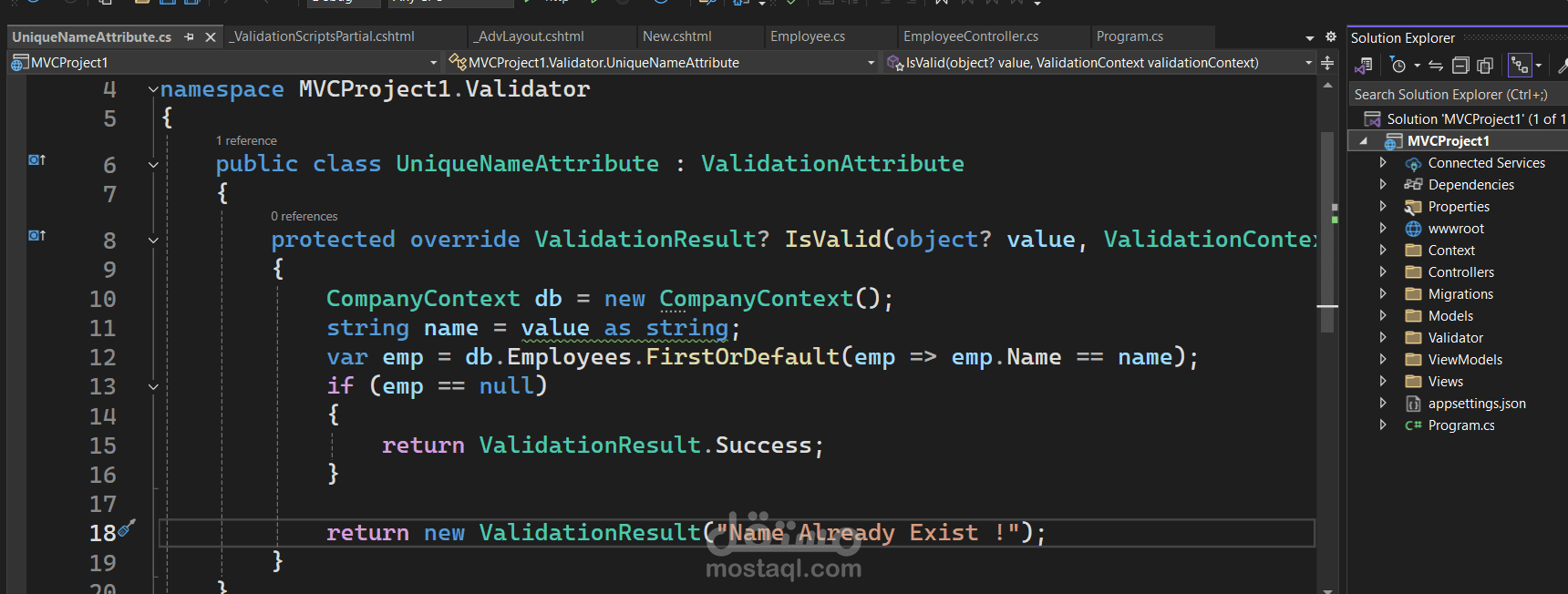Pin the UniqueNameAttribute.cs tab
Viewport: 1568px width, 594px height.
[189, 37]
